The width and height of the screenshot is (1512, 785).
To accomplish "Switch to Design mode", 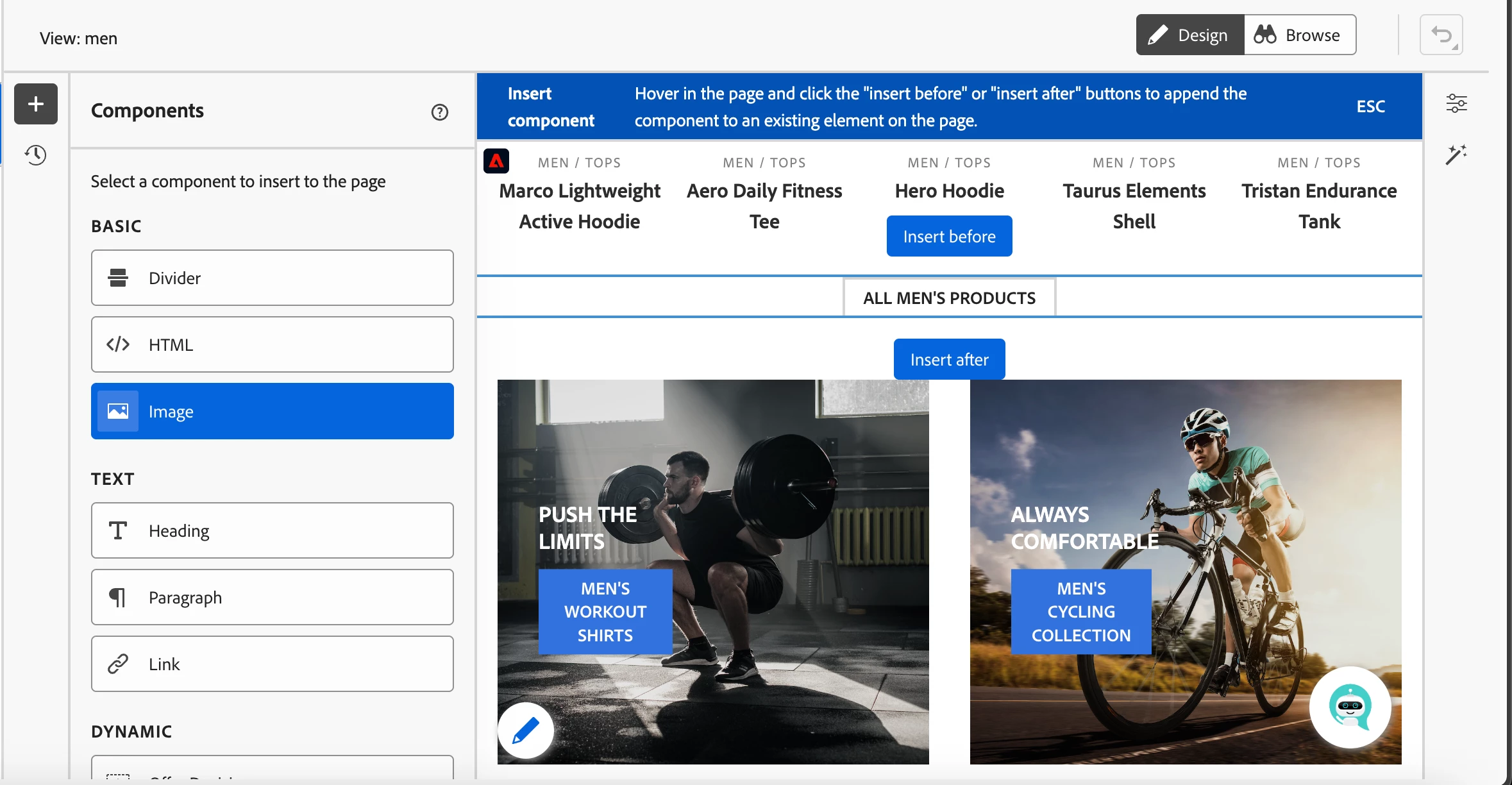I will tap(1190, 35).
